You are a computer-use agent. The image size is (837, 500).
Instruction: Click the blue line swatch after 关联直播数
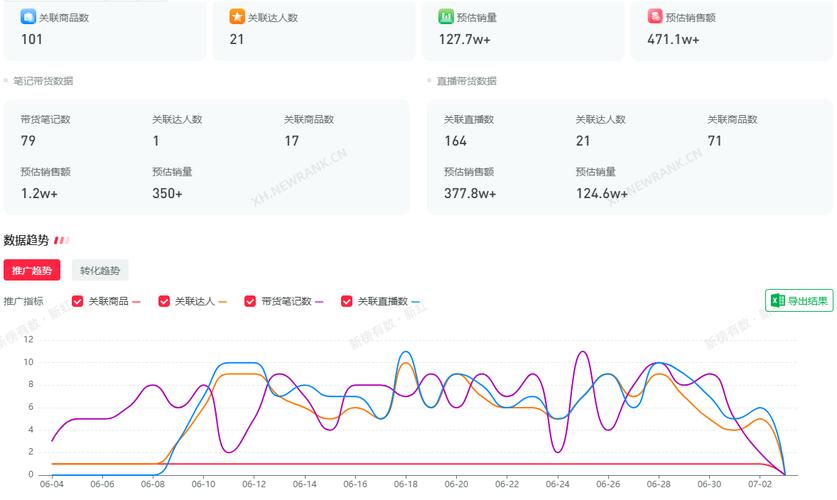pos(416,301)
